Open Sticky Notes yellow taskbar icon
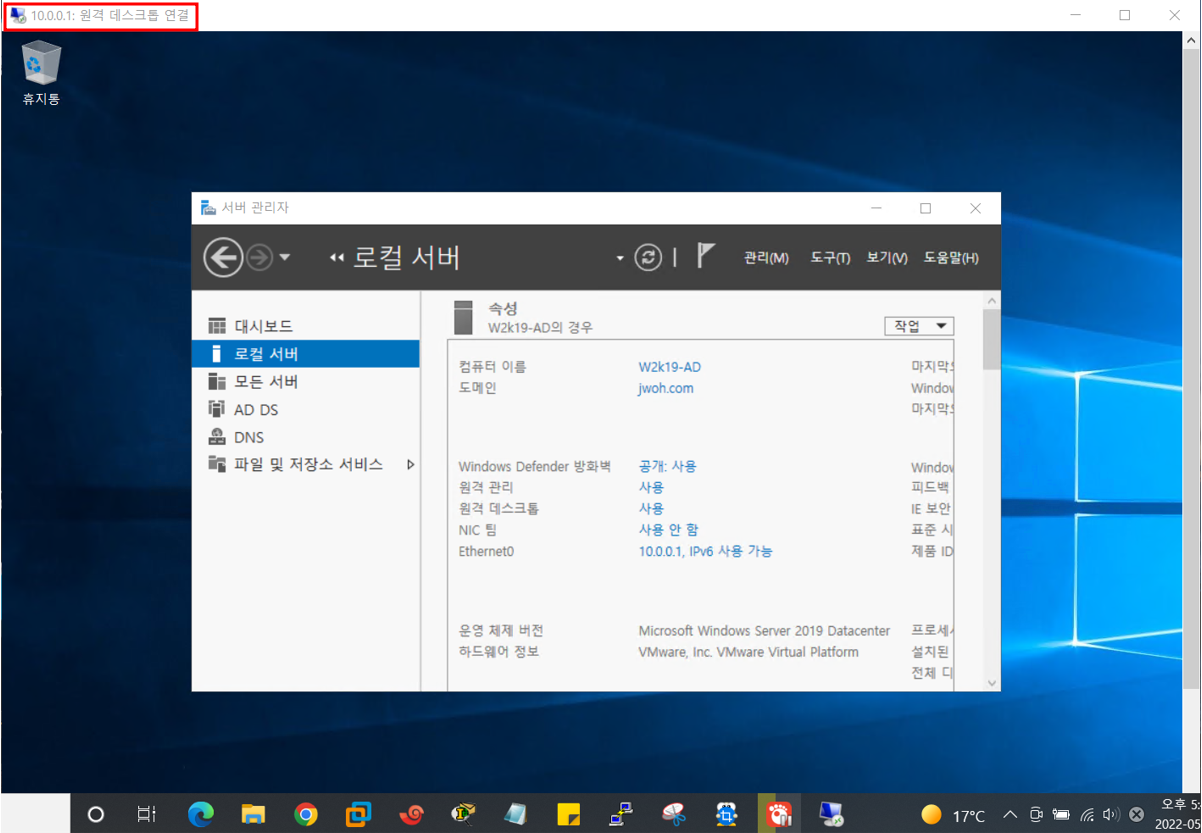The image size is (1202, 833). coord(569,814)
